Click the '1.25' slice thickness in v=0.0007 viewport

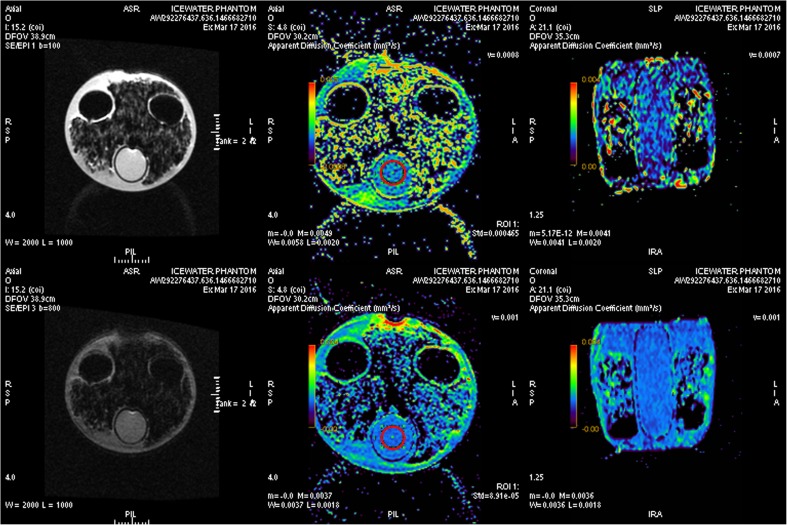coord(537,215)
